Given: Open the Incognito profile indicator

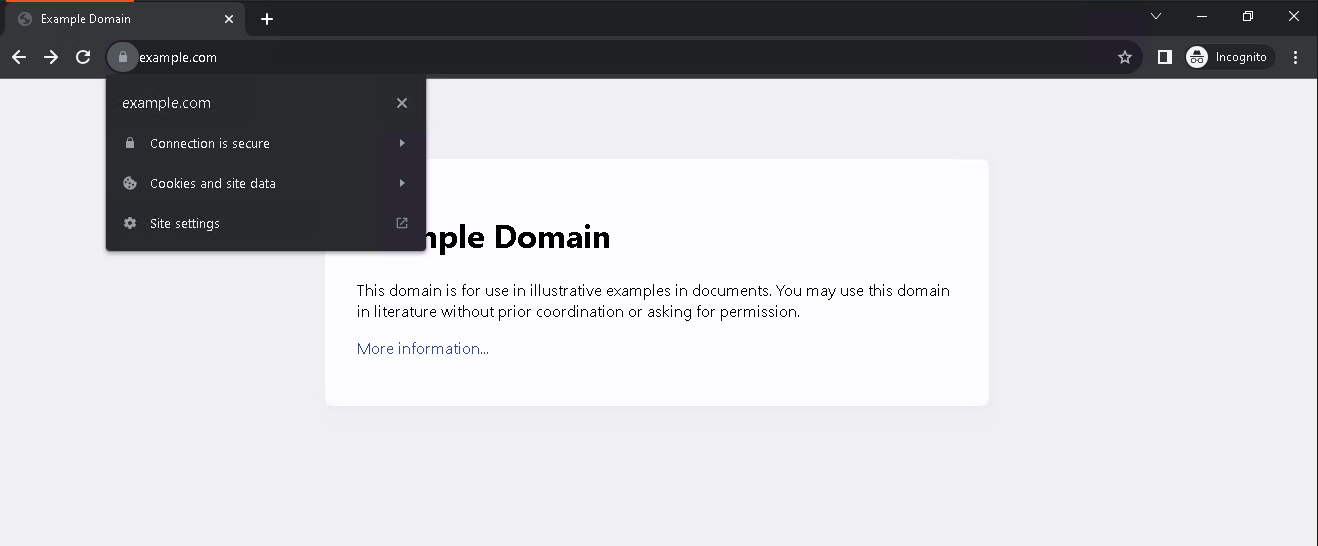Looking at the screenshot, I should pyautogui.click(x=1228, y=58).
